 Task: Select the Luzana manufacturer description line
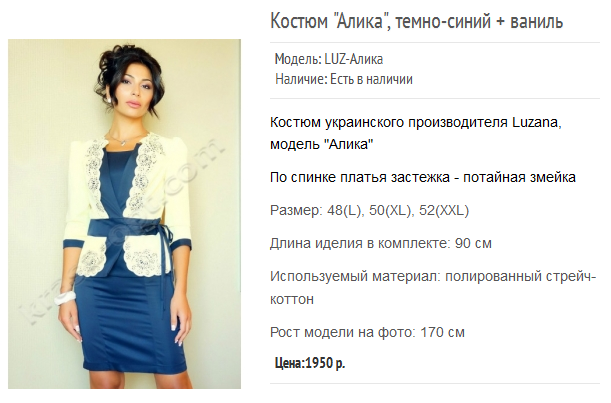[416, 133]
